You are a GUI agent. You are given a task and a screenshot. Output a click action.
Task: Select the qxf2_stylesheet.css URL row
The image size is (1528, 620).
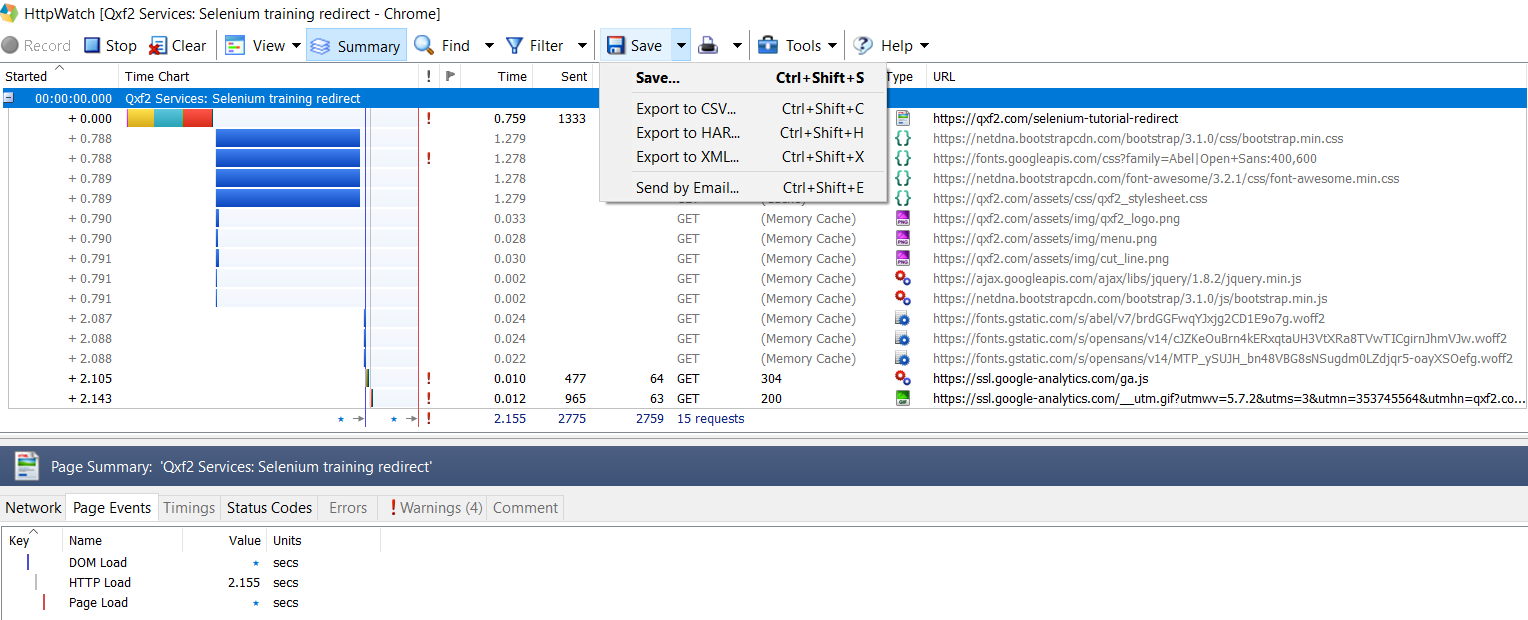pos(1070,199)
